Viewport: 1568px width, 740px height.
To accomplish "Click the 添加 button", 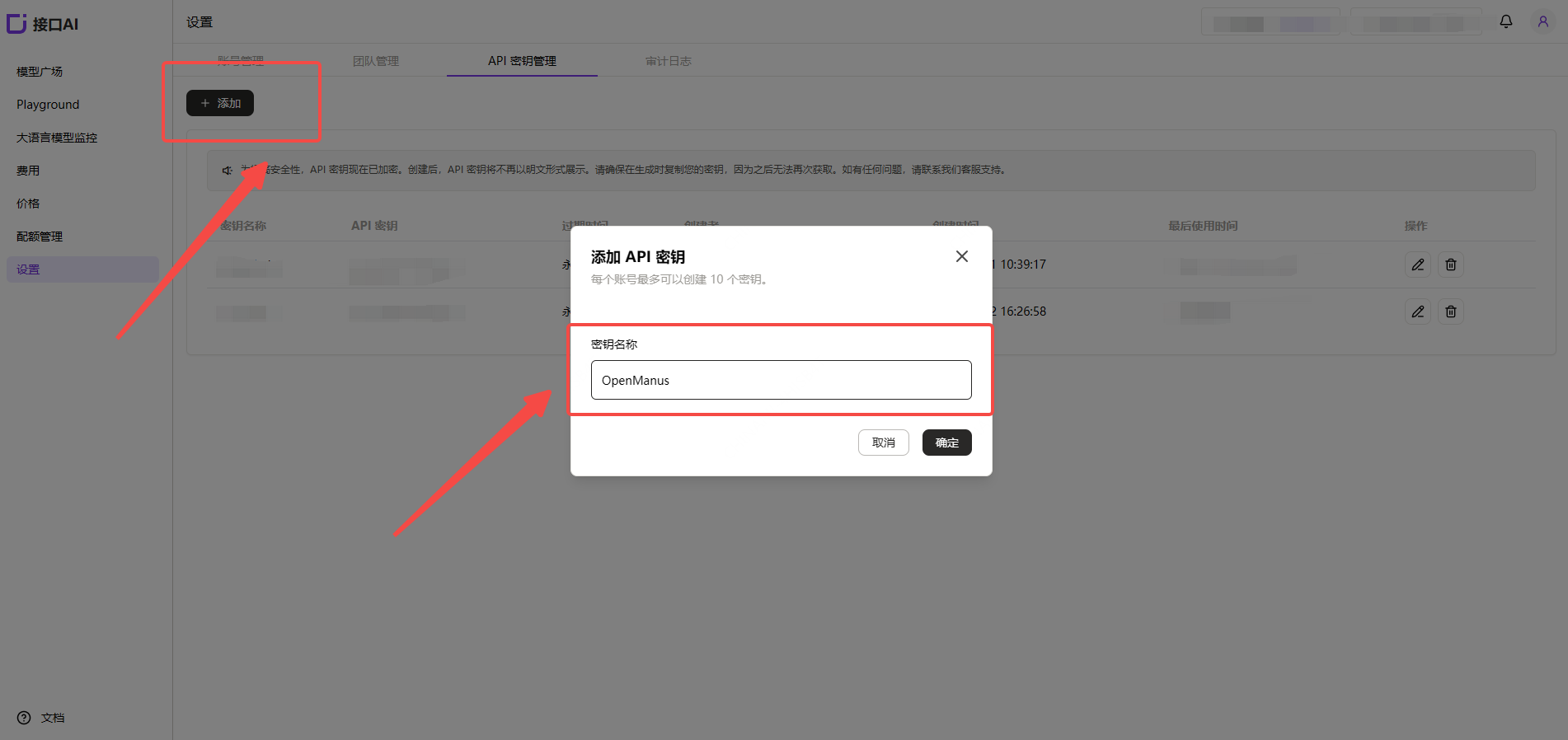I will click(x=220, y=103).
